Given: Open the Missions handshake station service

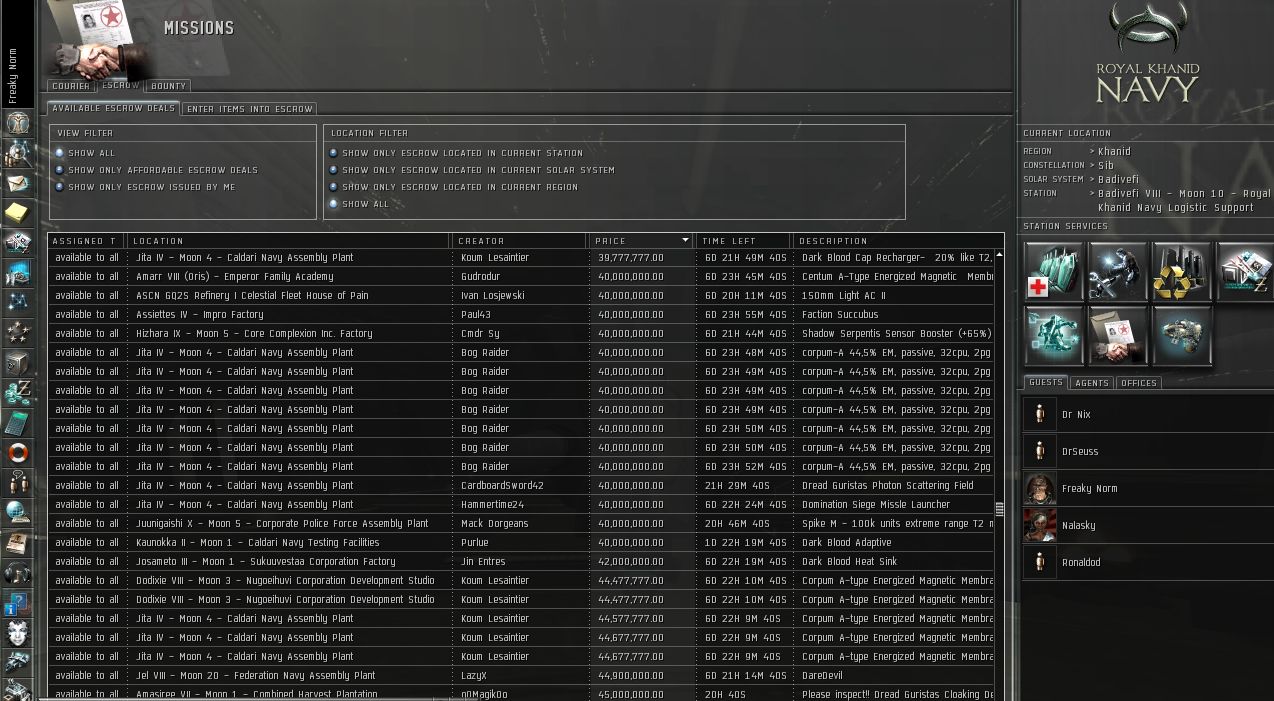Looking at the screenshot, I should [x=1118, y=336].
